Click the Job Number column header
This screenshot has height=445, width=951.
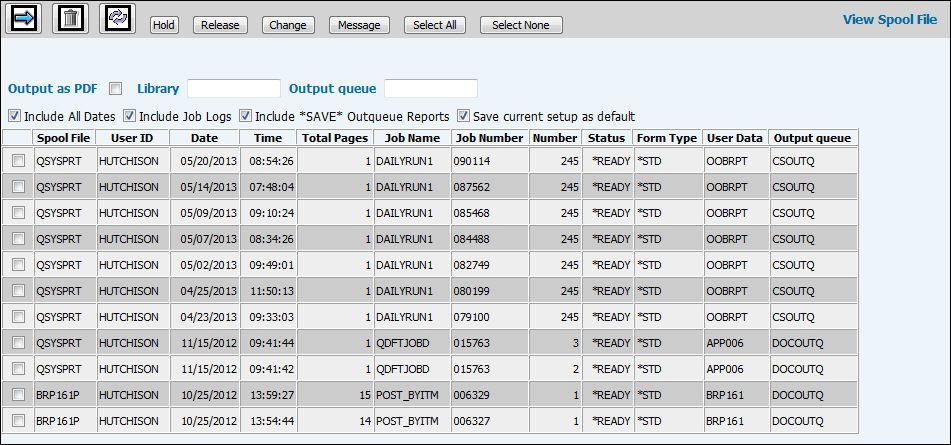pos(490,138)
